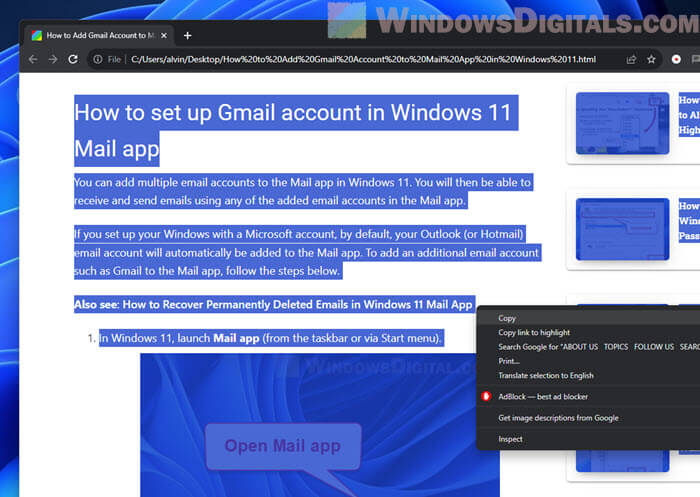The image size is (700, 497).
Task: Go forward using the browser forward arrow
Action: (53, 59)
